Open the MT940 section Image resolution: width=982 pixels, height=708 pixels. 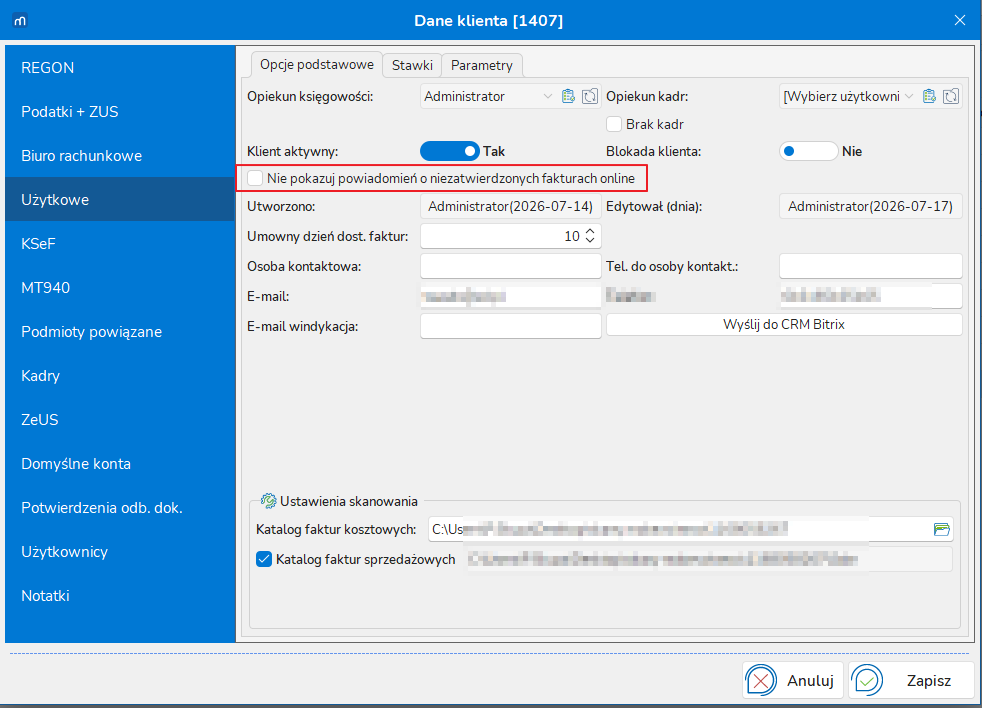pos(120,288)
